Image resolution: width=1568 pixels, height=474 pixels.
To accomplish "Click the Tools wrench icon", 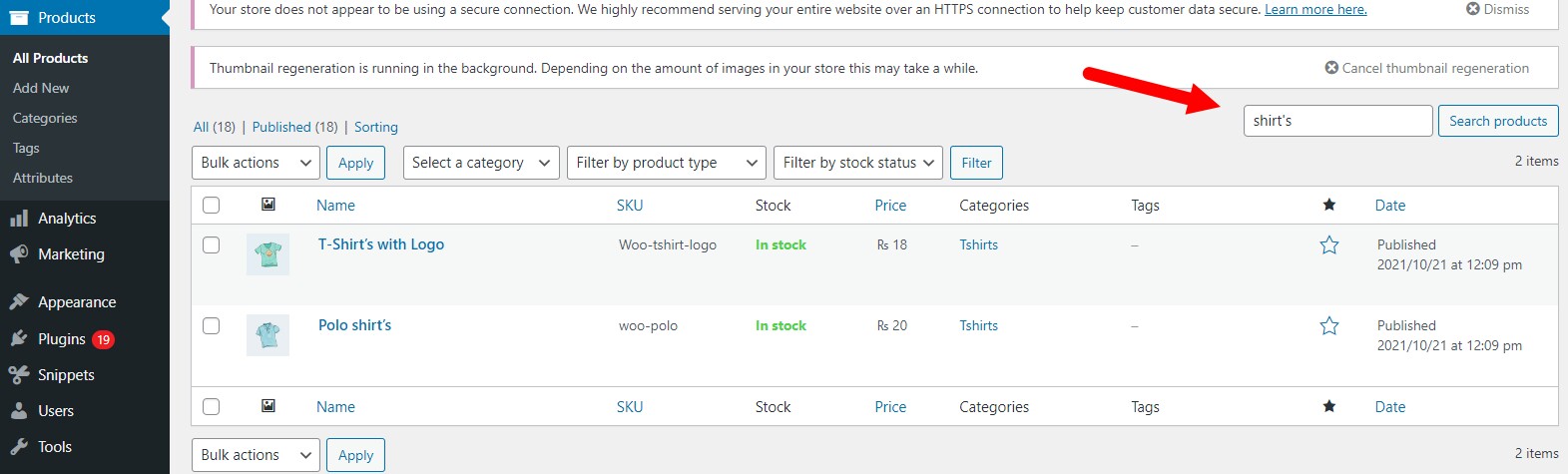I will point(19,447).
